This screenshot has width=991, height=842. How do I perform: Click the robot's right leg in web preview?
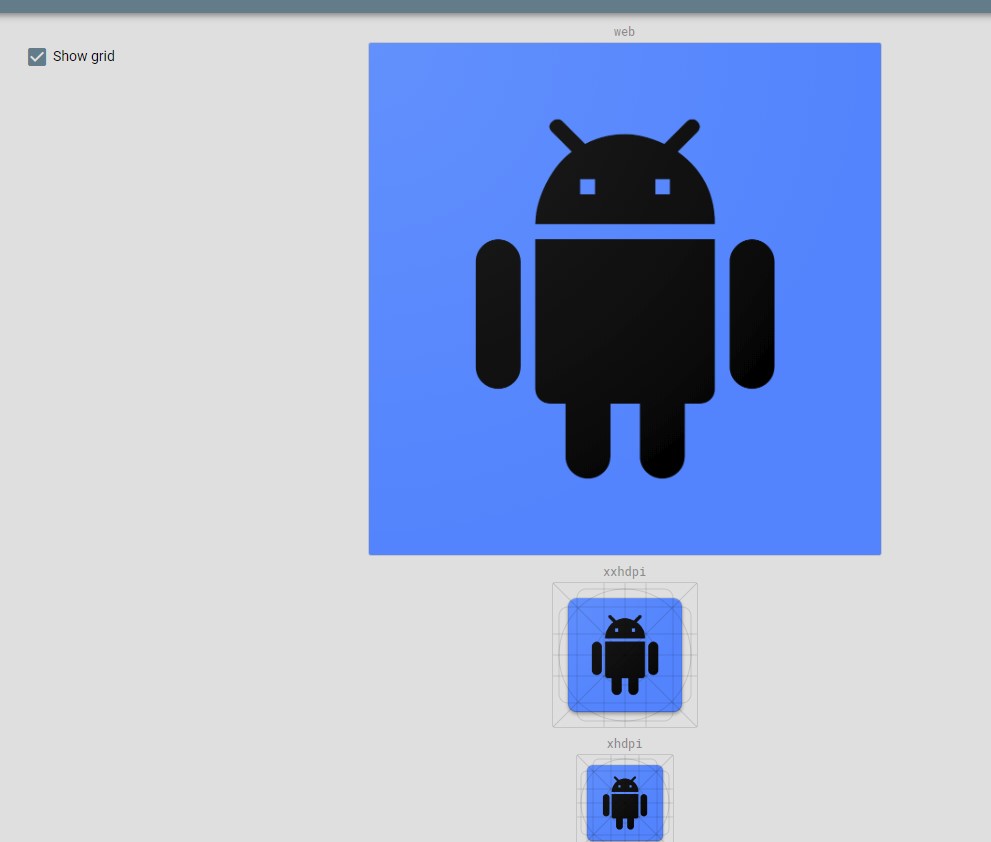click(x=662, y=440)
